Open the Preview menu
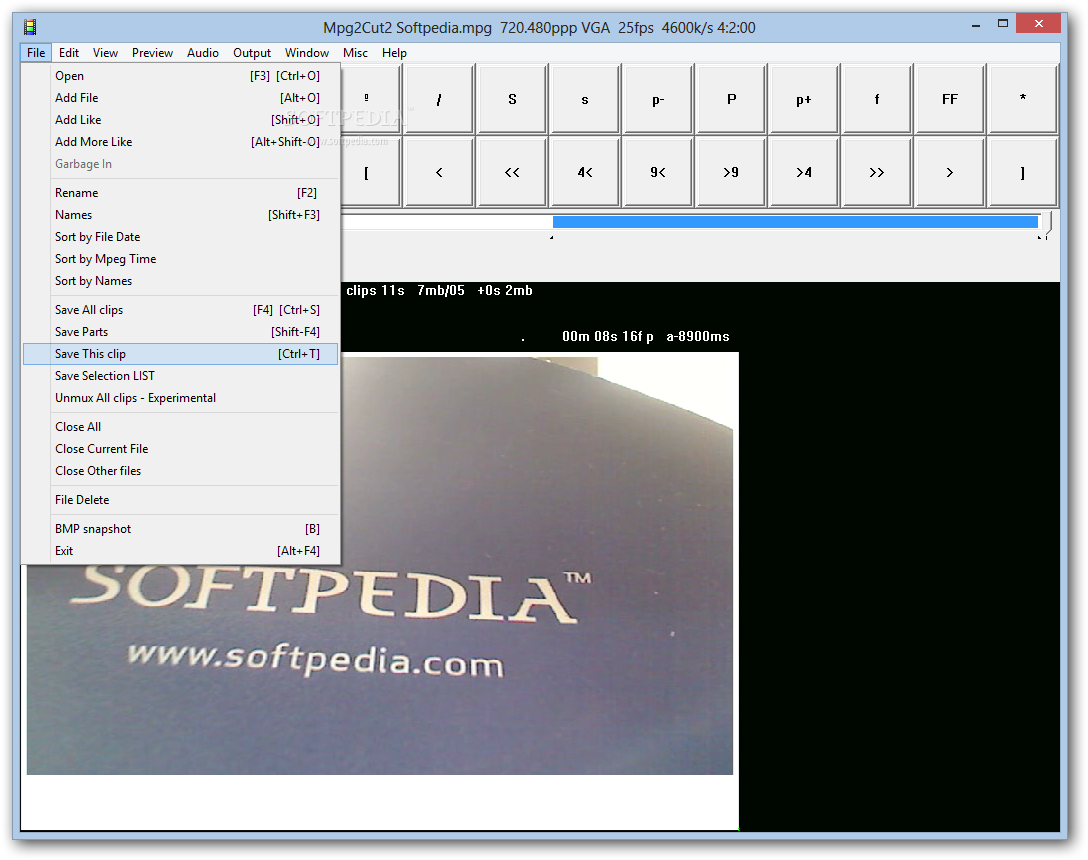The height and width of the screenshot is (860, 1088). point(153,53)
